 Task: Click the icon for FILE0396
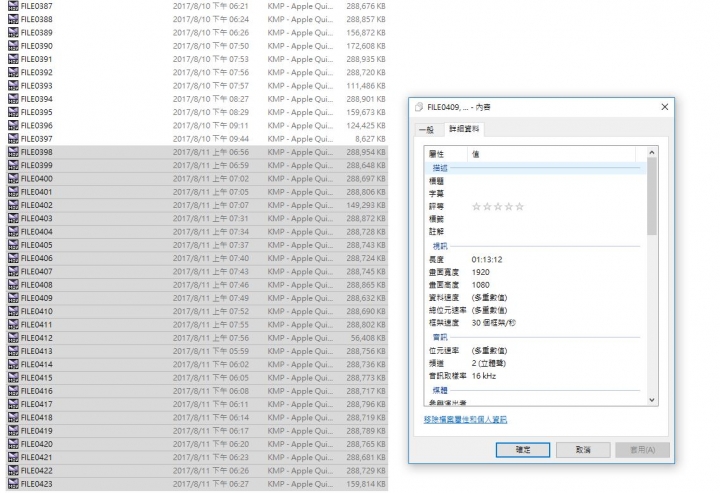coord(13,125)
